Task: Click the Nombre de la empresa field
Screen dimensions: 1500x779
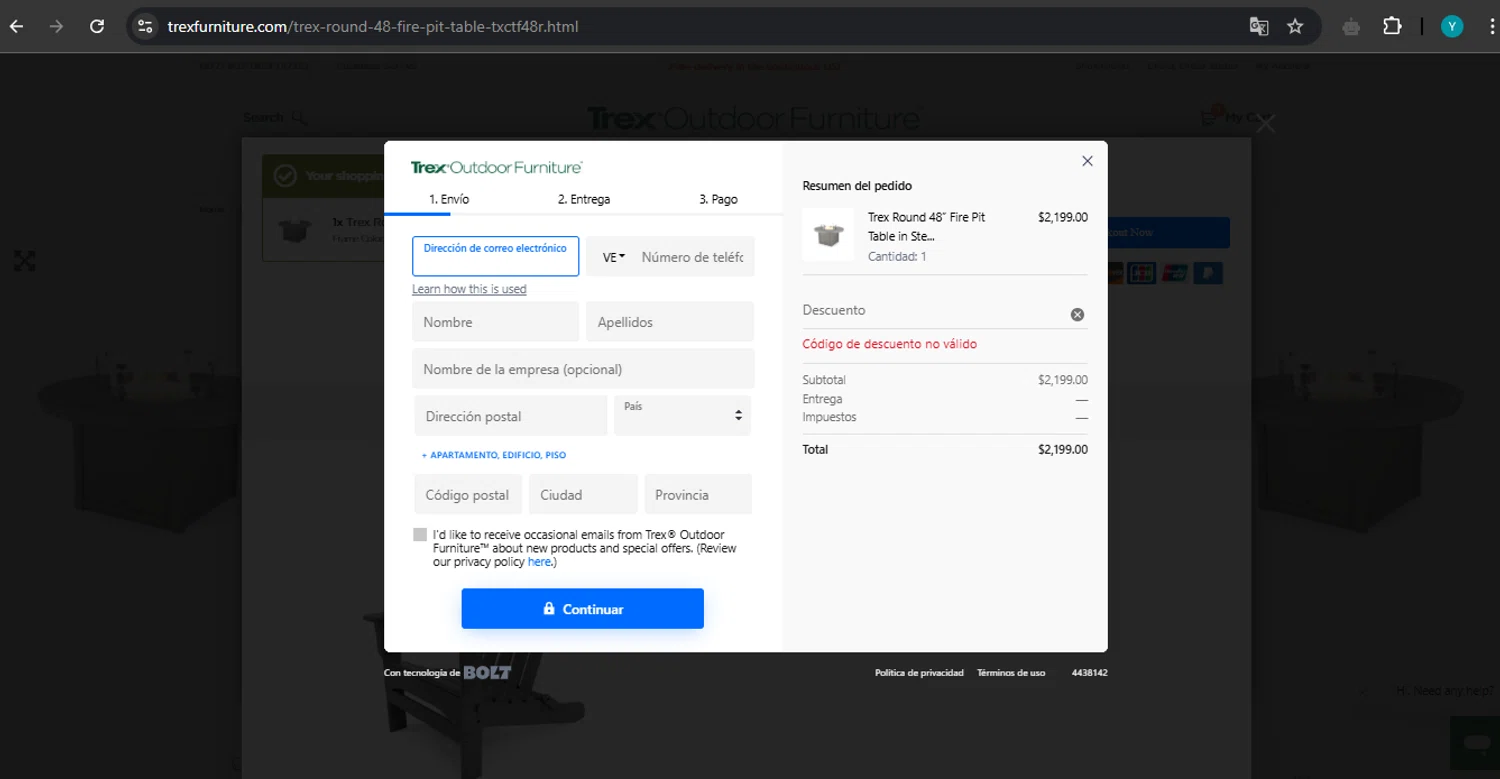Action: coord(583,369)
